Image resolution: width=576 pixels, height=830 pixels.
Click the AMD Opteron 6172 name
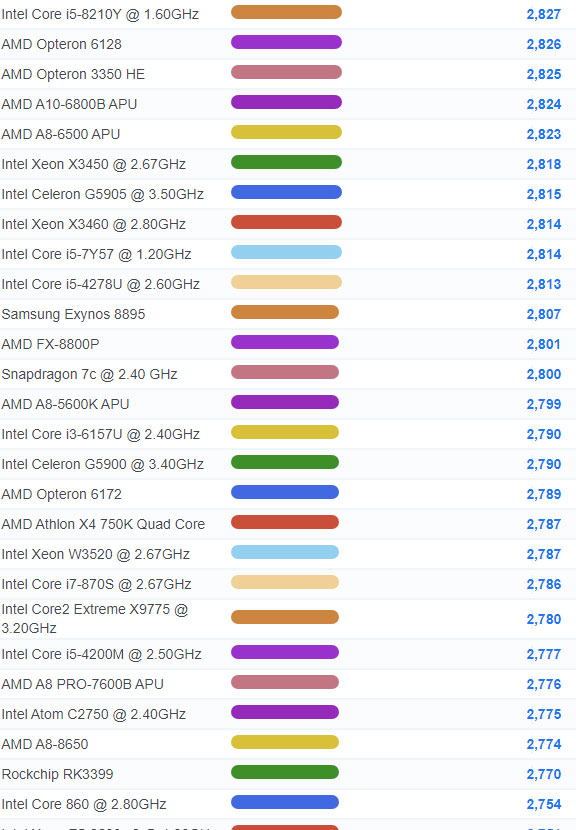pos(61,494)
